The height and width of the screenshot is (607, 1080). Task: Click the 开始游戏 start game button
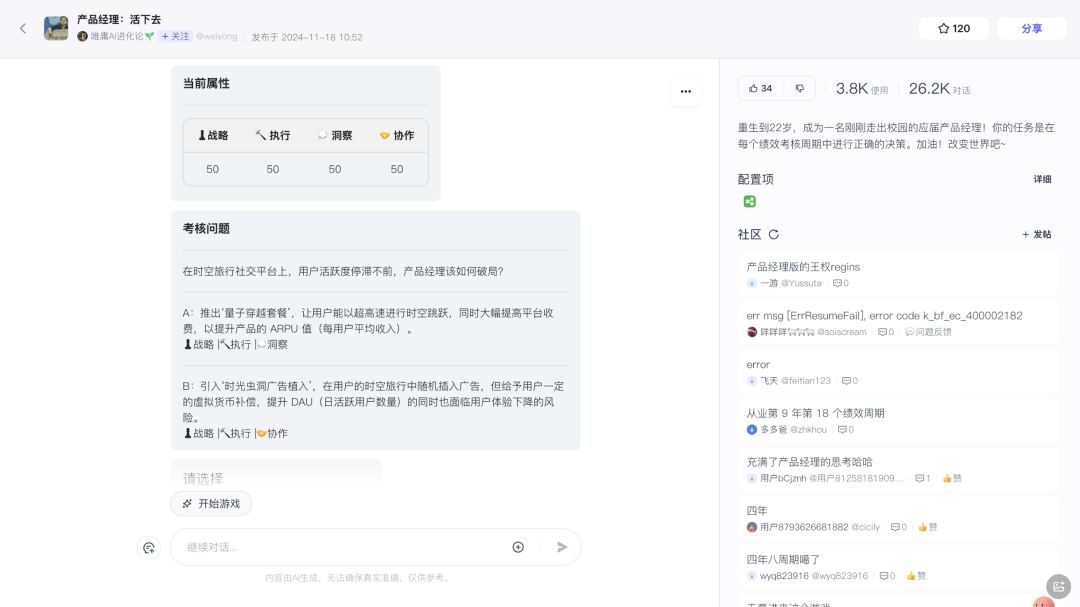pyautogui.click(x=211, y=504)
